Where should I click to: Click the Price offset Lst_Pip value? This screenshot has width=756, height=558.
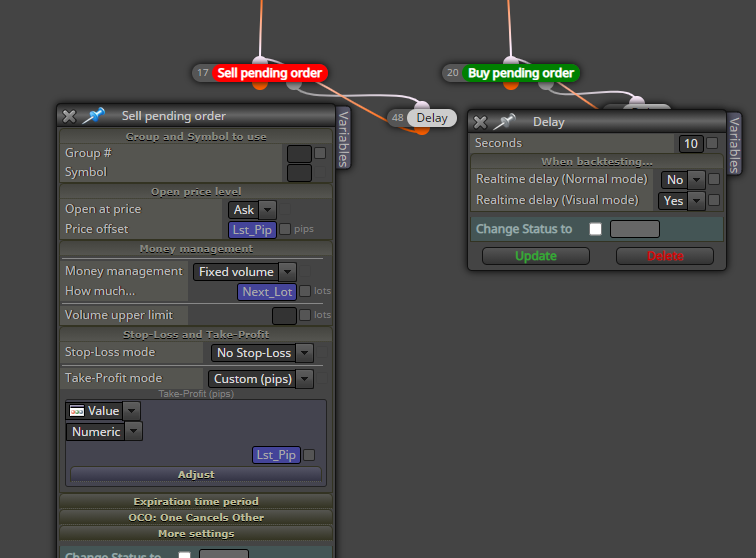(252, 230)
